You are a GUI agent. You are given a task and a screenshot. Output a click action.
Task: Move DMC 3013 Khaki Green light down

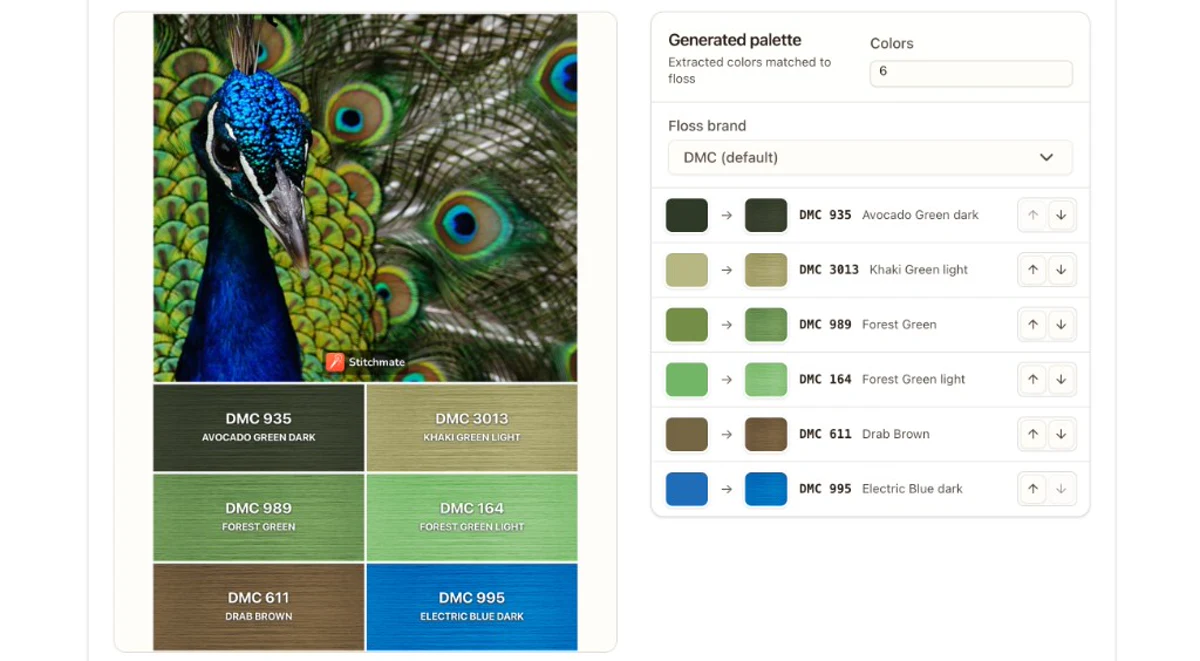coord(1061,270)
